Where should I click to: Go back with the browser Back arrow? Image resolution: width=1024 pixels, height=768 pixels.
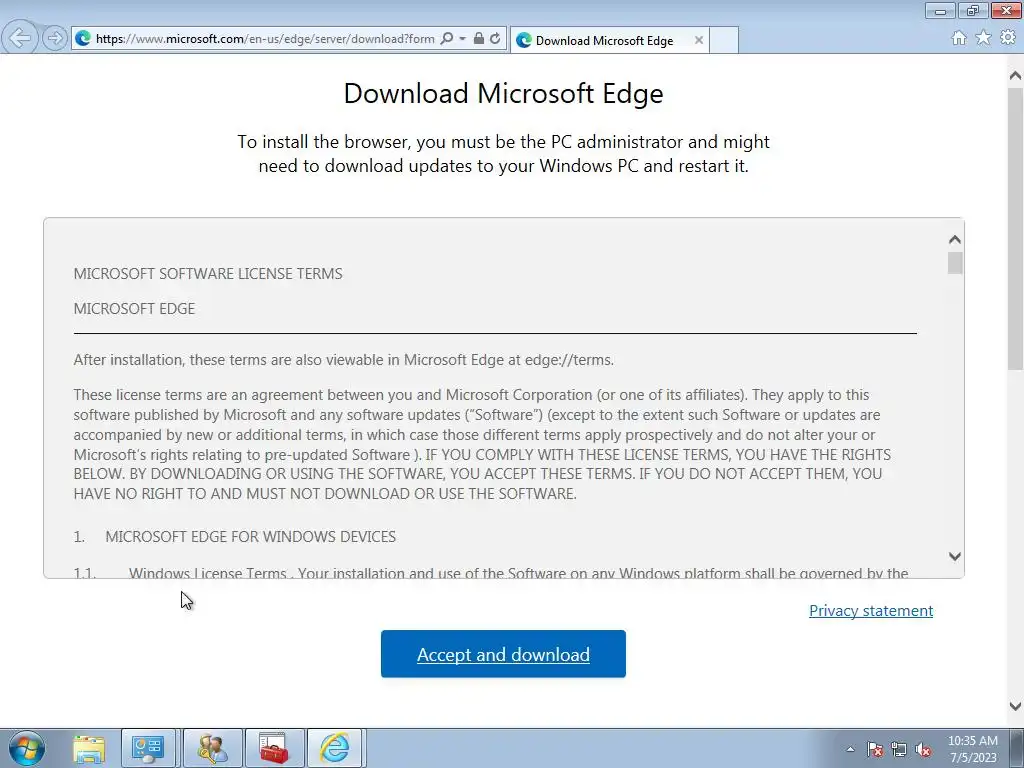[x=19, y=38]
